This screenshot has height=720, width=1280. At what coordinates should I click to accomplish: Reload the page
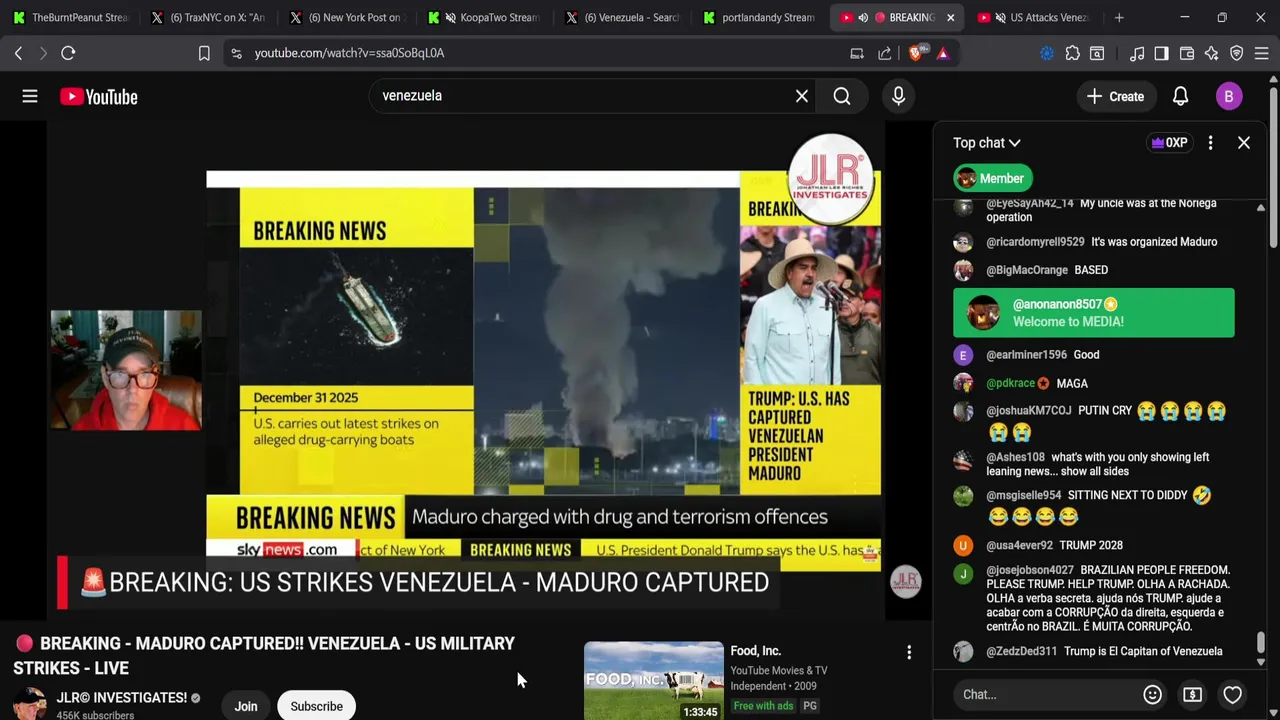[68, 53]
